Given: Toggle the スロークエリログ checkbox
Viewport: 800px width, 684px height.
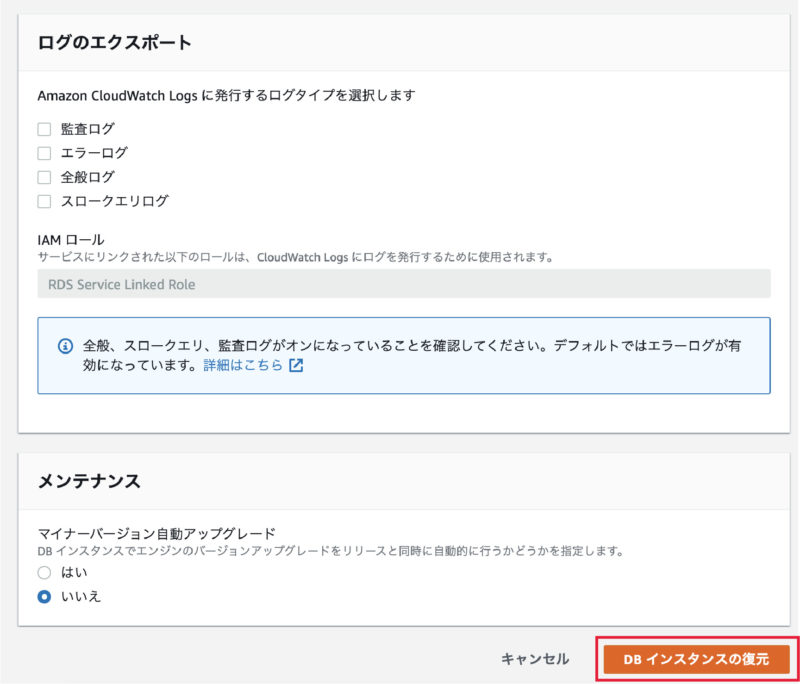Looking at the screenshot, I should (x=44, y=201).
